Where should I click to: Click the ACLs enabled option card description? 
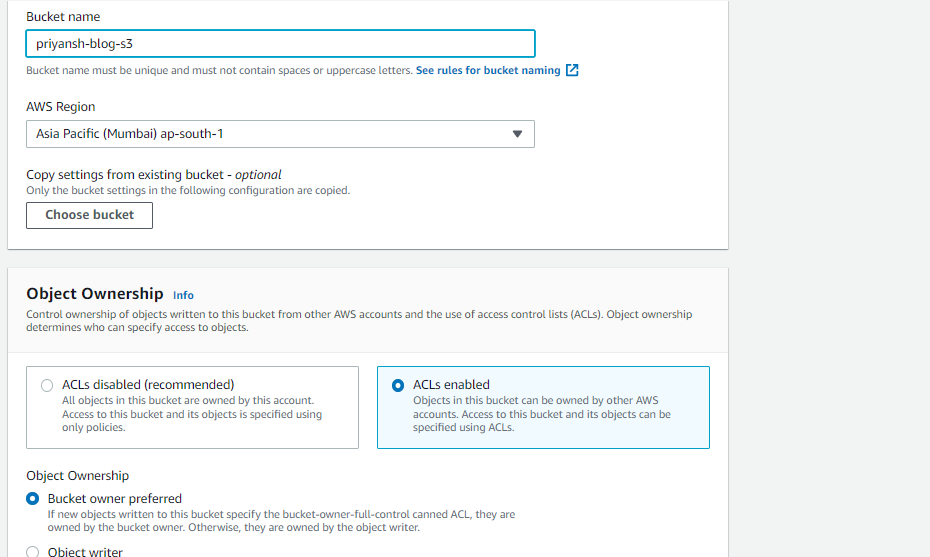541,414
